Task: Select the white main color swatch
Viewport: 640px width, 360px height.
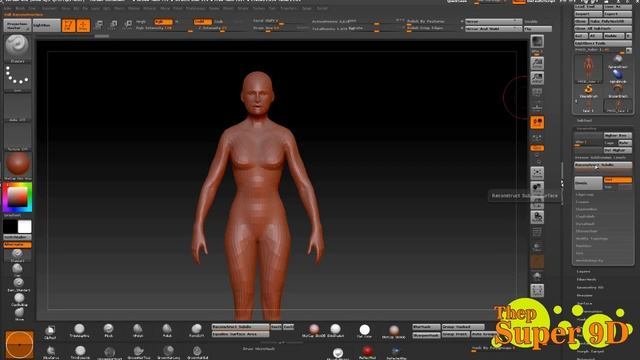Action: click(24, 227)
